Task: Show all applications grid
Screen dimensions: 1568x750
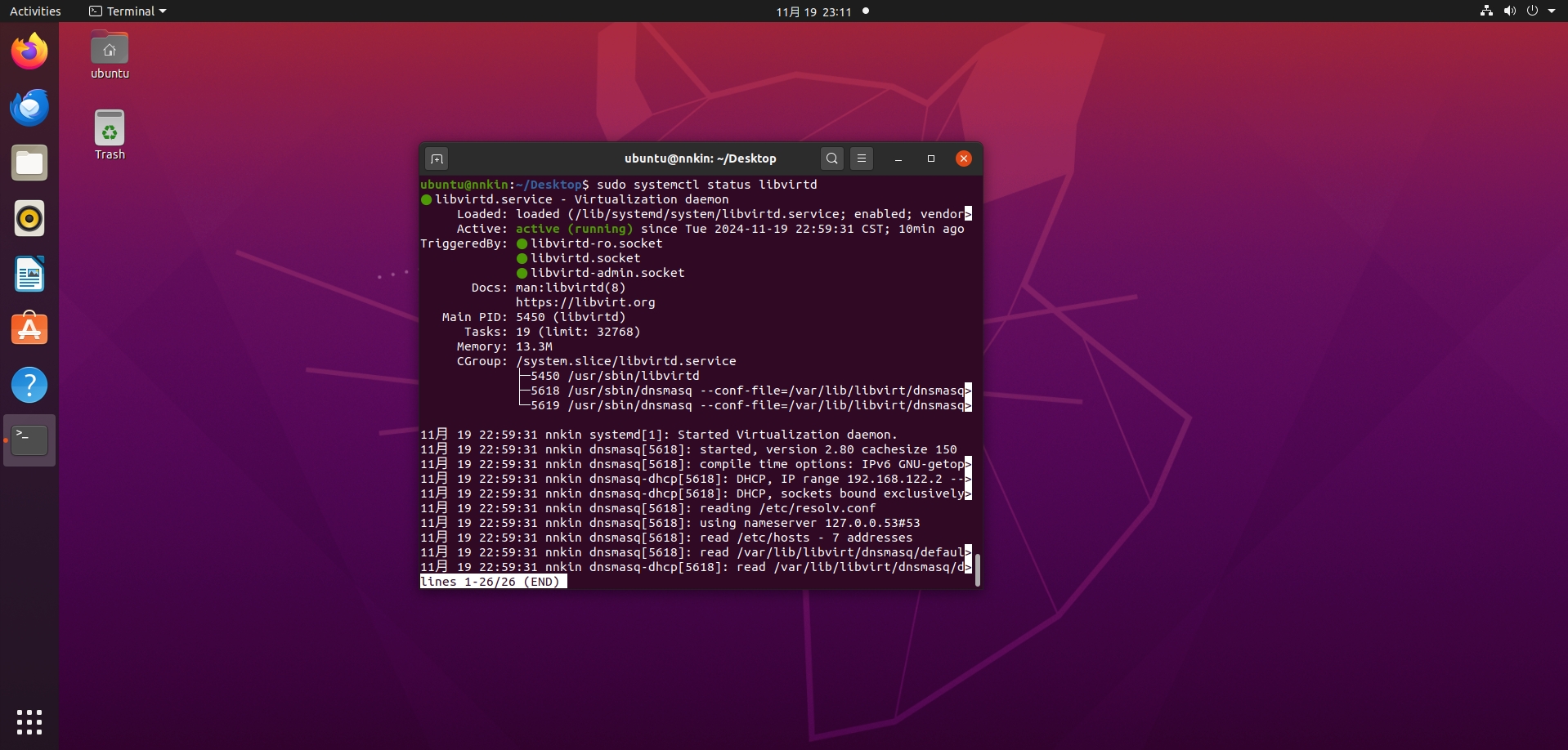Action: [x=29, y=722]
